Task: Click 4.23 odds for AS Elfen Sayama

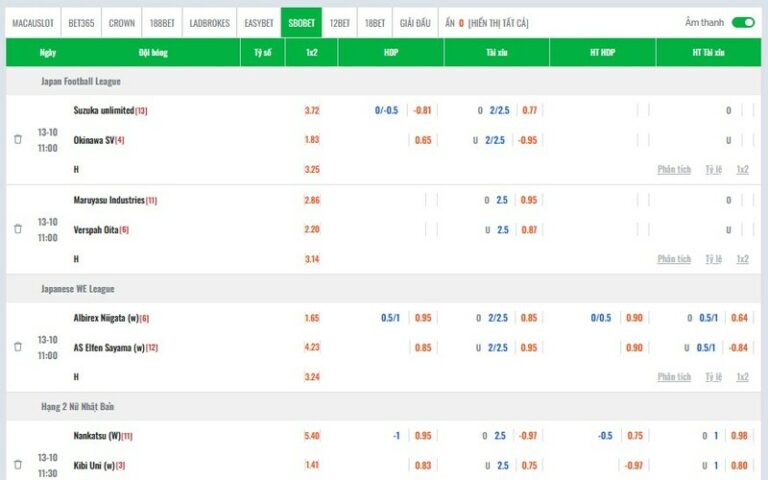Action: point(312,348)
